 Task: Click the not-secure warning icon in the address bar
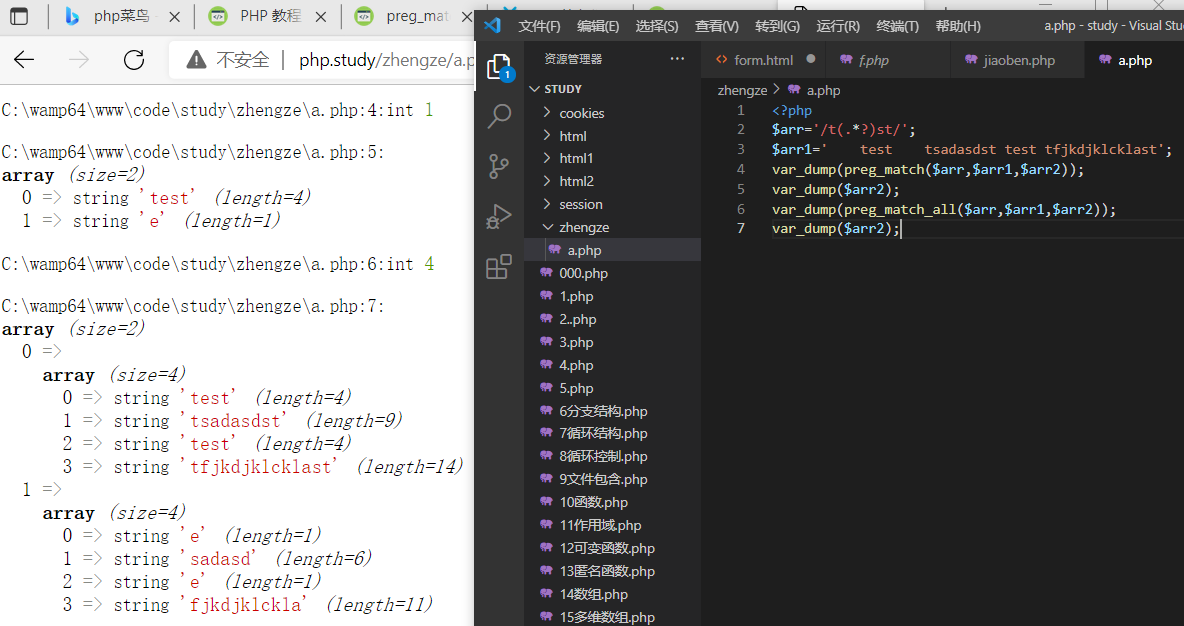tap(196, 60)
